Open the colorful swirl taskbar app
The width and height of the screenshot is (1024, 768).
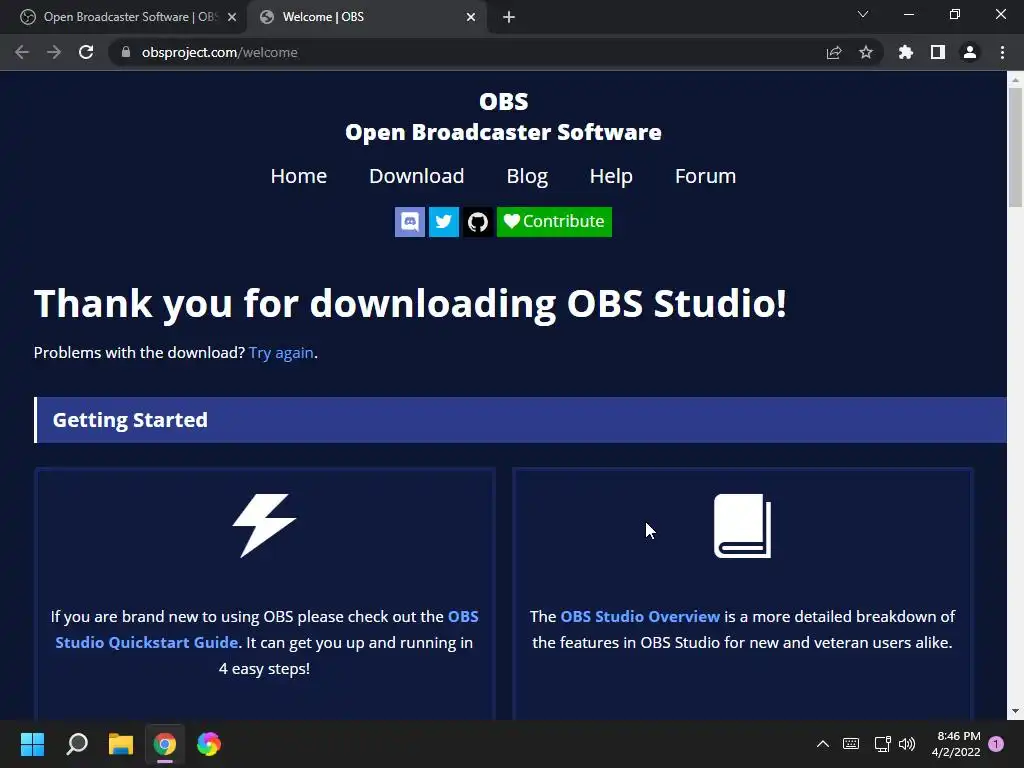(209, 744)
